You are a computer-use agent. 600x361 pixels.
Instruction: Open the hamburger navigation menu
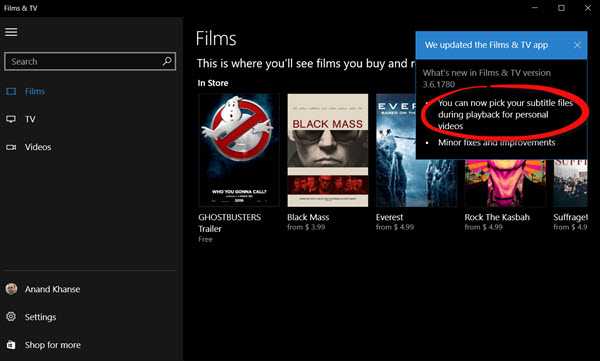point(11,32)
